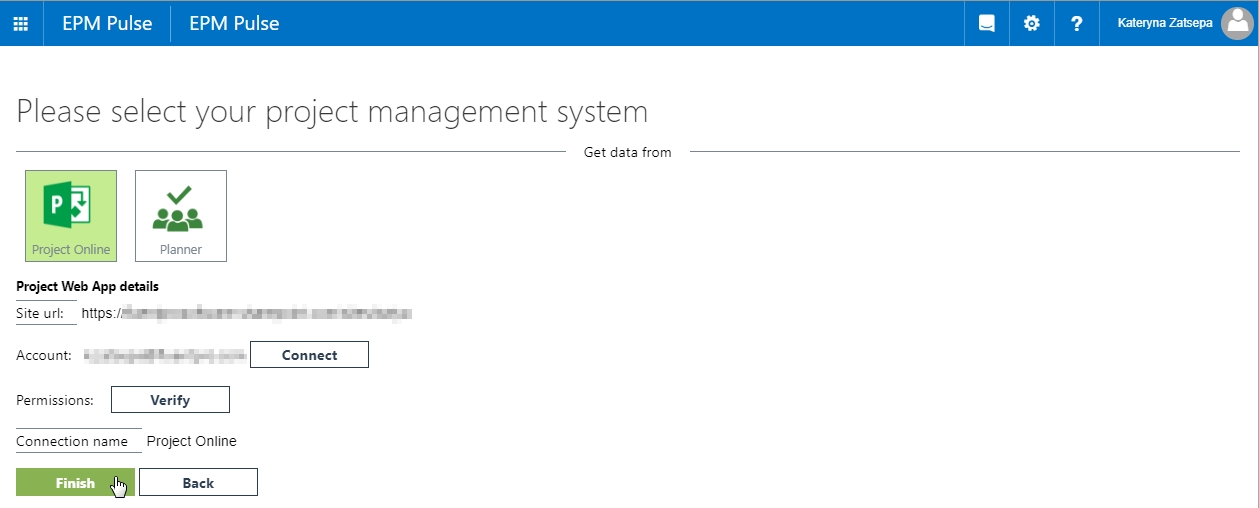This screenshot has height=508, width=1259.
Task: Click the 'Permissions:' label
Action: pos(55,400)
